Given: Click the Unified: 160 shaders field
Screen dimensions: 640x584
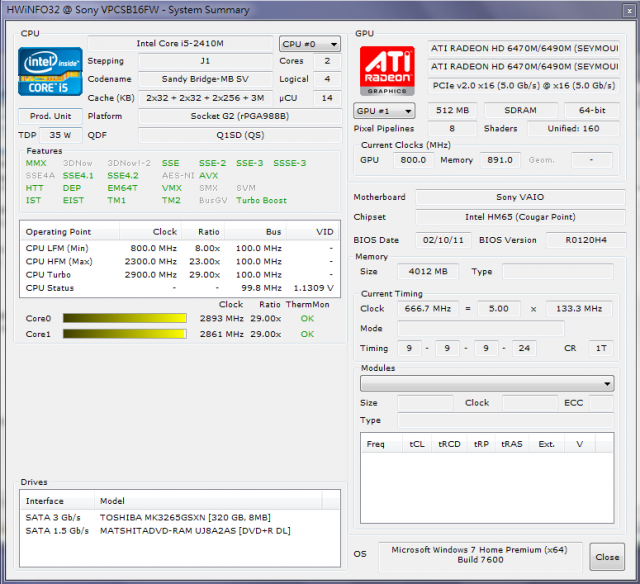Looking at the screenshot, I should pos(573,129).
